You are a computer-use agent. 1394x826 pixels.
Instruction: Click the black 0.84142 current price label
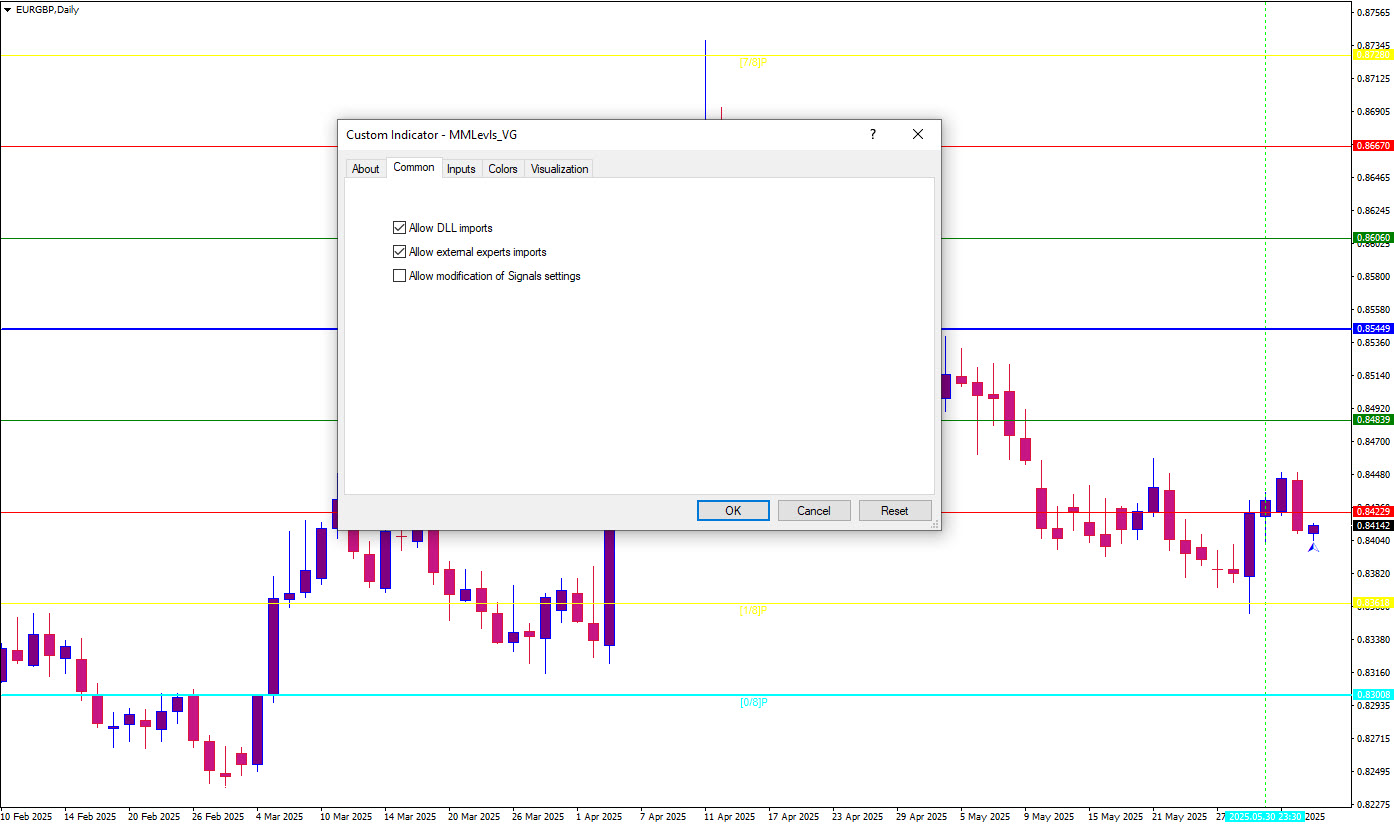[1373, 525]
